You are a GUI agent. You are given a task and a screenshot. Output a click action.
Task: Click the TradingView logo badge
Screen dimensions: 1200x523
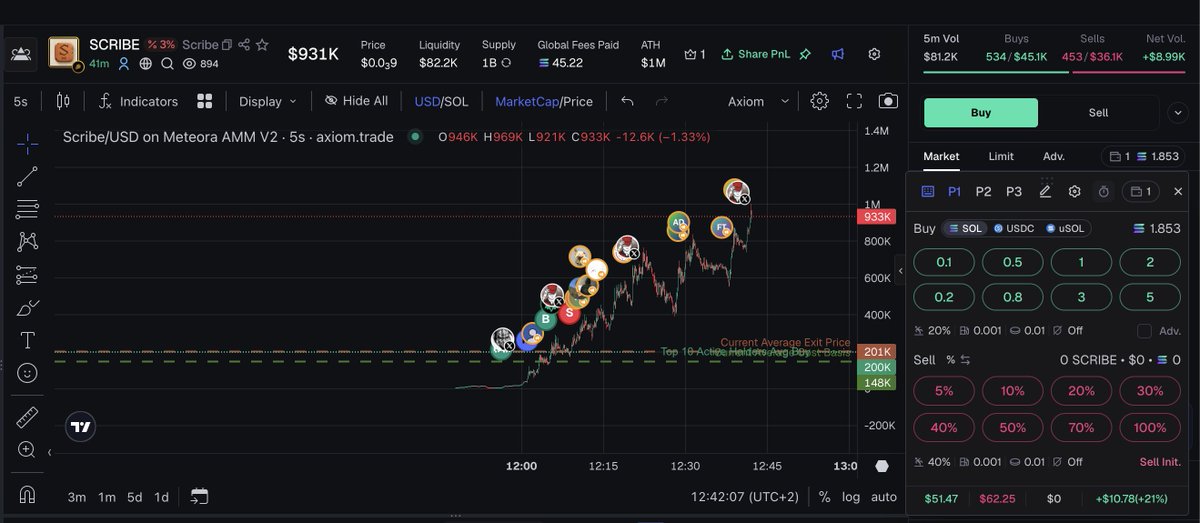[81, 427]
